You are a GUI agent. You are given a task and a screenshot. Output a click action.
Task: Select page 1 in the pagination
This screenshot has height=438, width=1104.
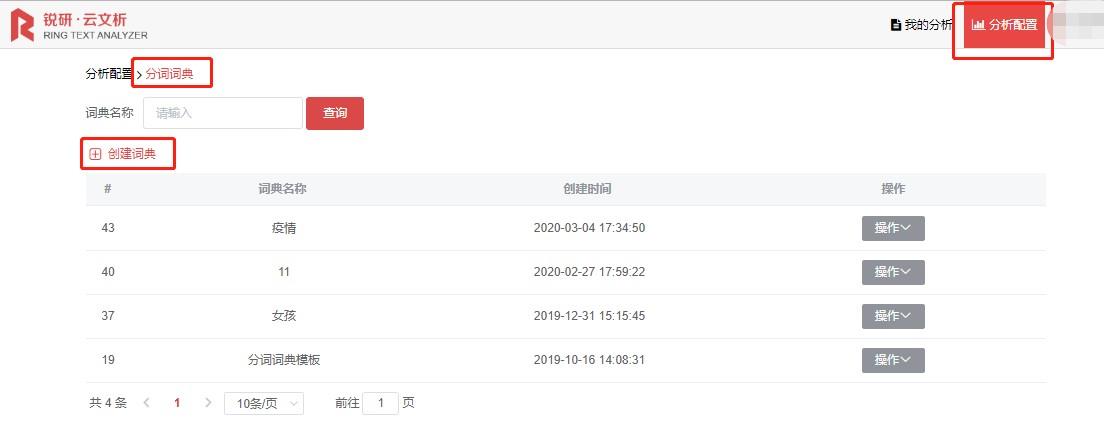click(177, 403)
